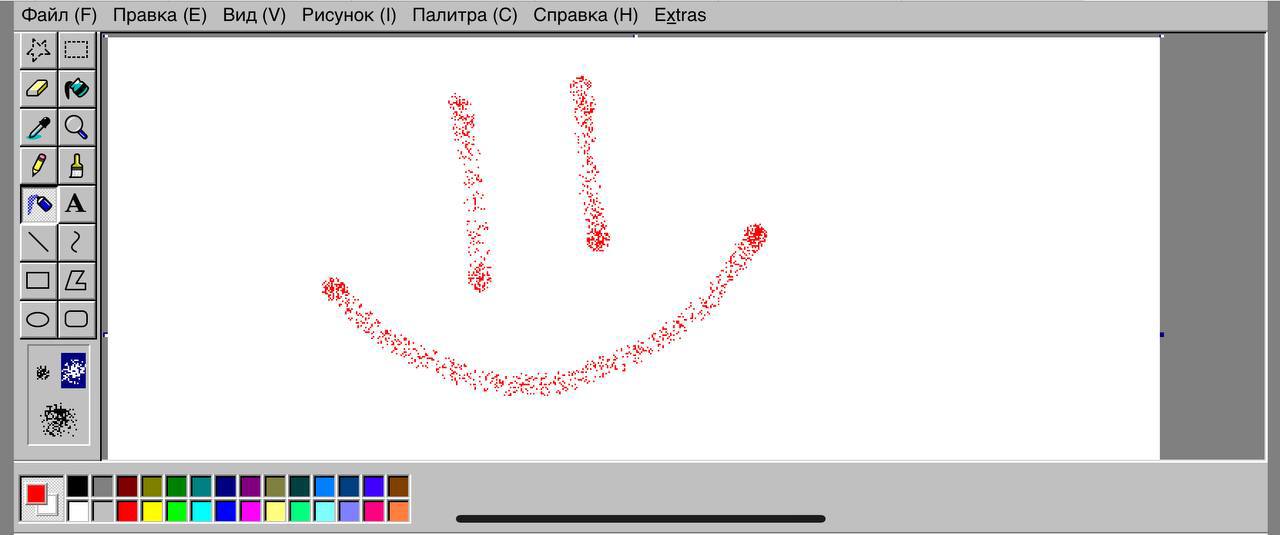The height and width of the screenshot is (535, 1280).
Task: Open the Палитра (C) menu
Action: pyautogui.click(x=464, y=15)
